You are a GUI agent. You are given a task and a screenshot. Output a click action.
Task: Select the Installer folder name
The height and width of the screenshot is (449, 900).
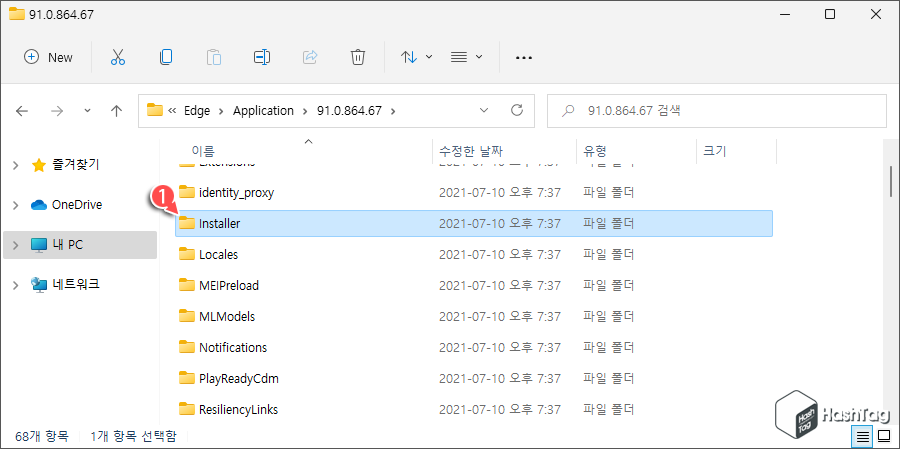pos(219,224)
